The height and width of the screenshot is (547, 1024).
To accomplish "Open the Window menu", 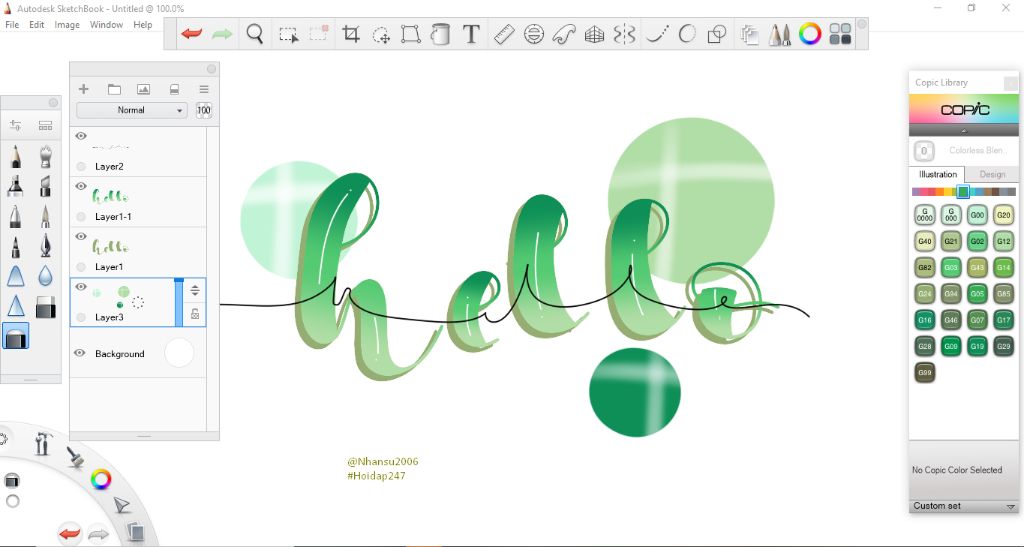I will coord(106,25).
